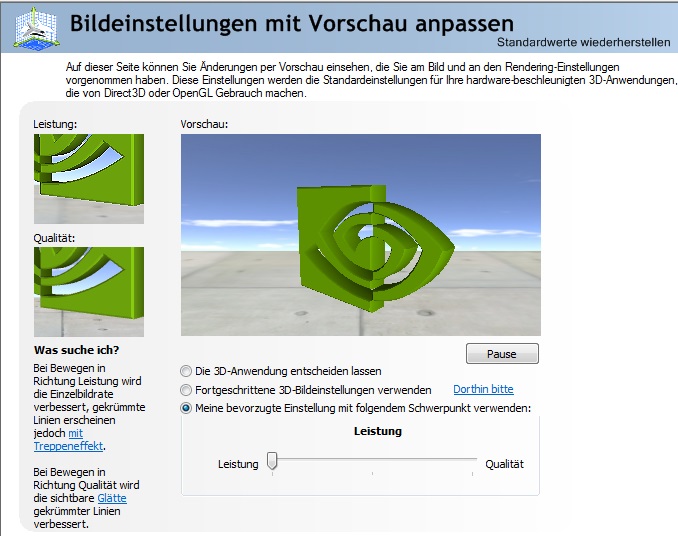Select the Qualität preview thumbnail
The height and width of the screenshot is (536, 678).
pos(89,292)
